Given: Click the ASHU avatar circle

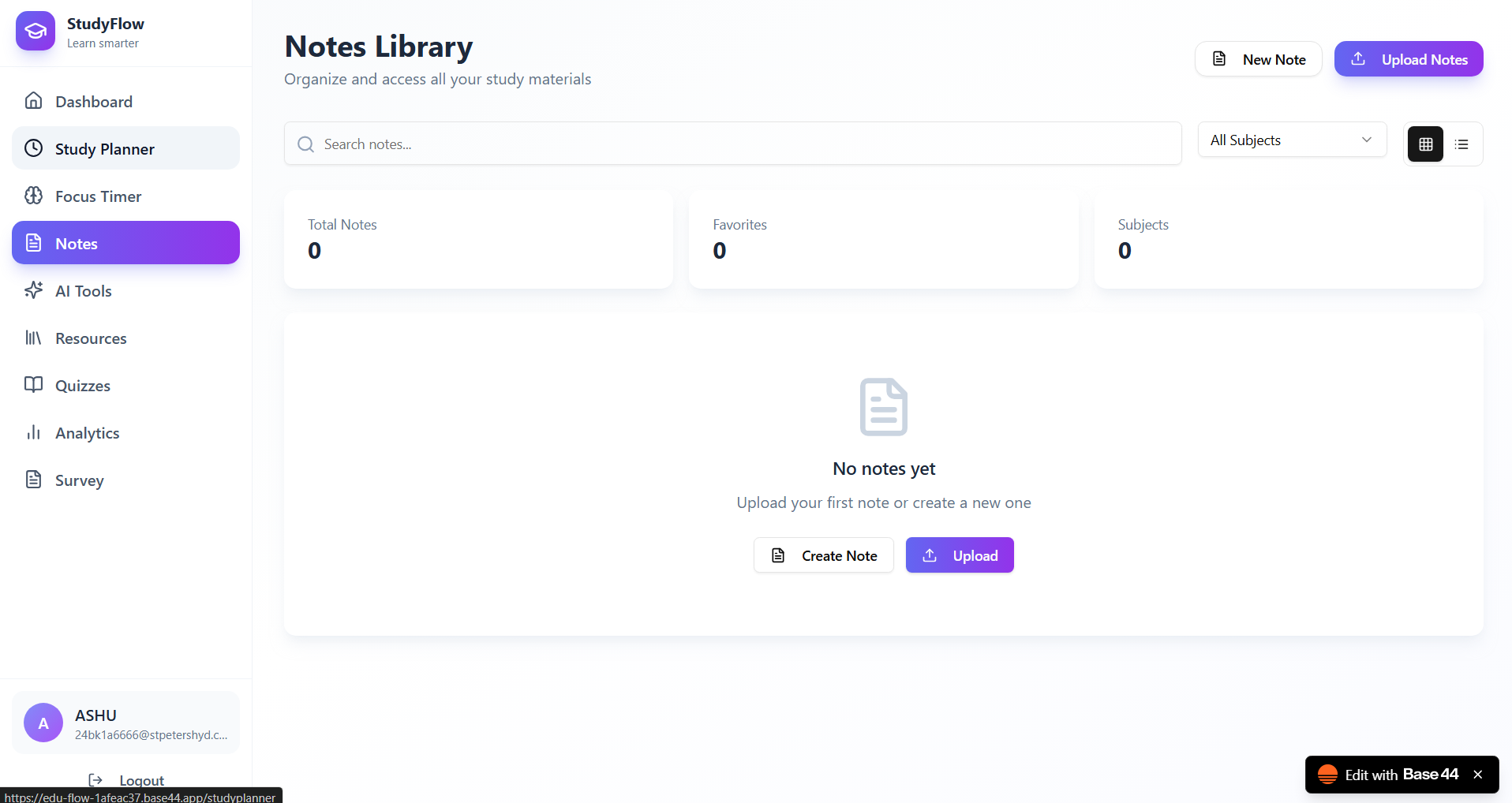Looking at the screenshot, I should [x=43, y=723].
